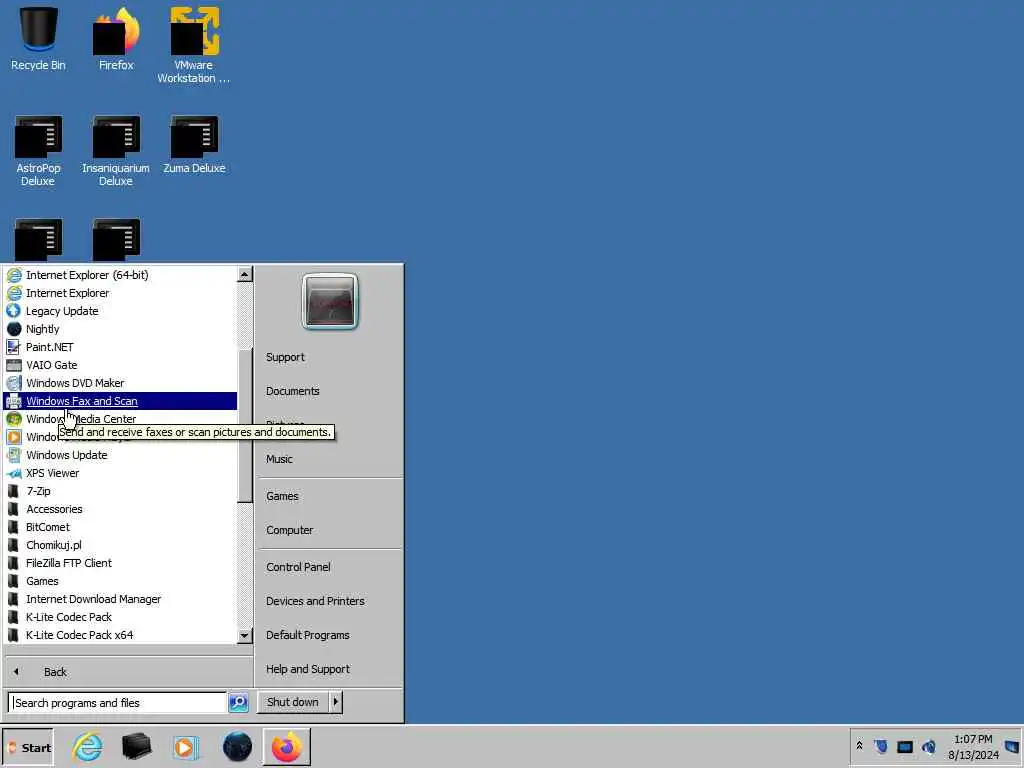The height and width of the screenshot is (768, 1024).
Task: Select the Insaniquarium Deluxe desktop icon
Action: coord(116,151)
